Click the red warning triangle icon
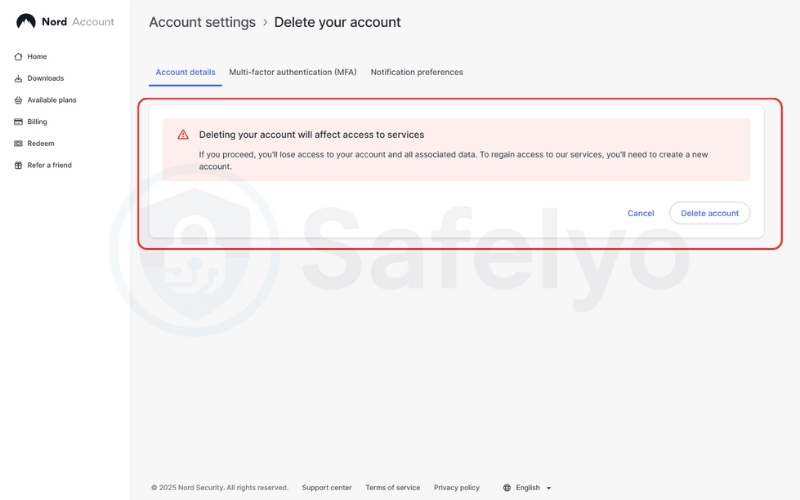 [183, 135]
